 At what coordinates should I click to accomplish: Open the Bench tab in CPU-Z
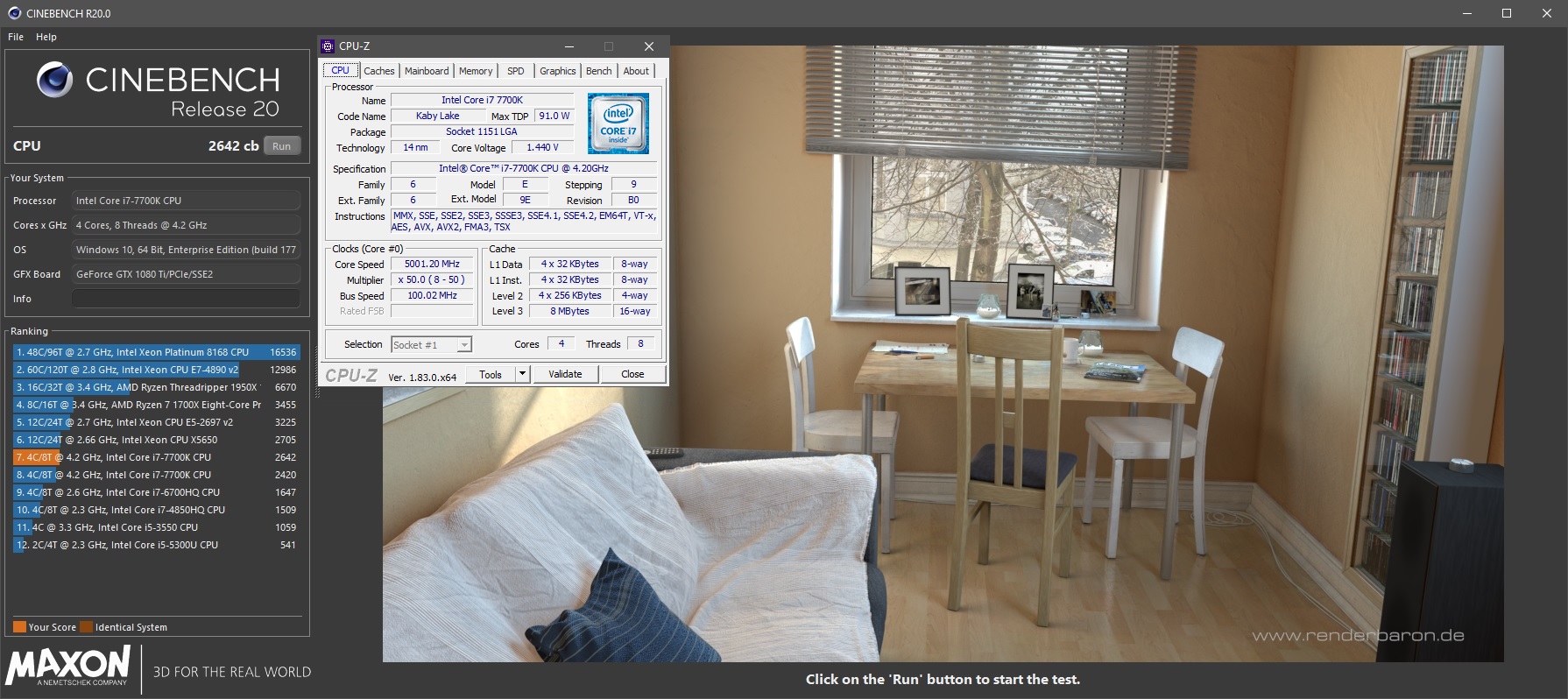click(599, 71)
